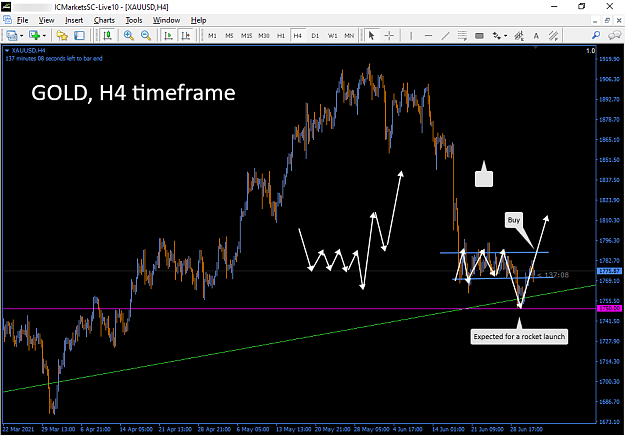Click the MetaTrader app icon in title bar
This screenshot has width=625, height=435.
pyautogui.click(x=6, y=6)
